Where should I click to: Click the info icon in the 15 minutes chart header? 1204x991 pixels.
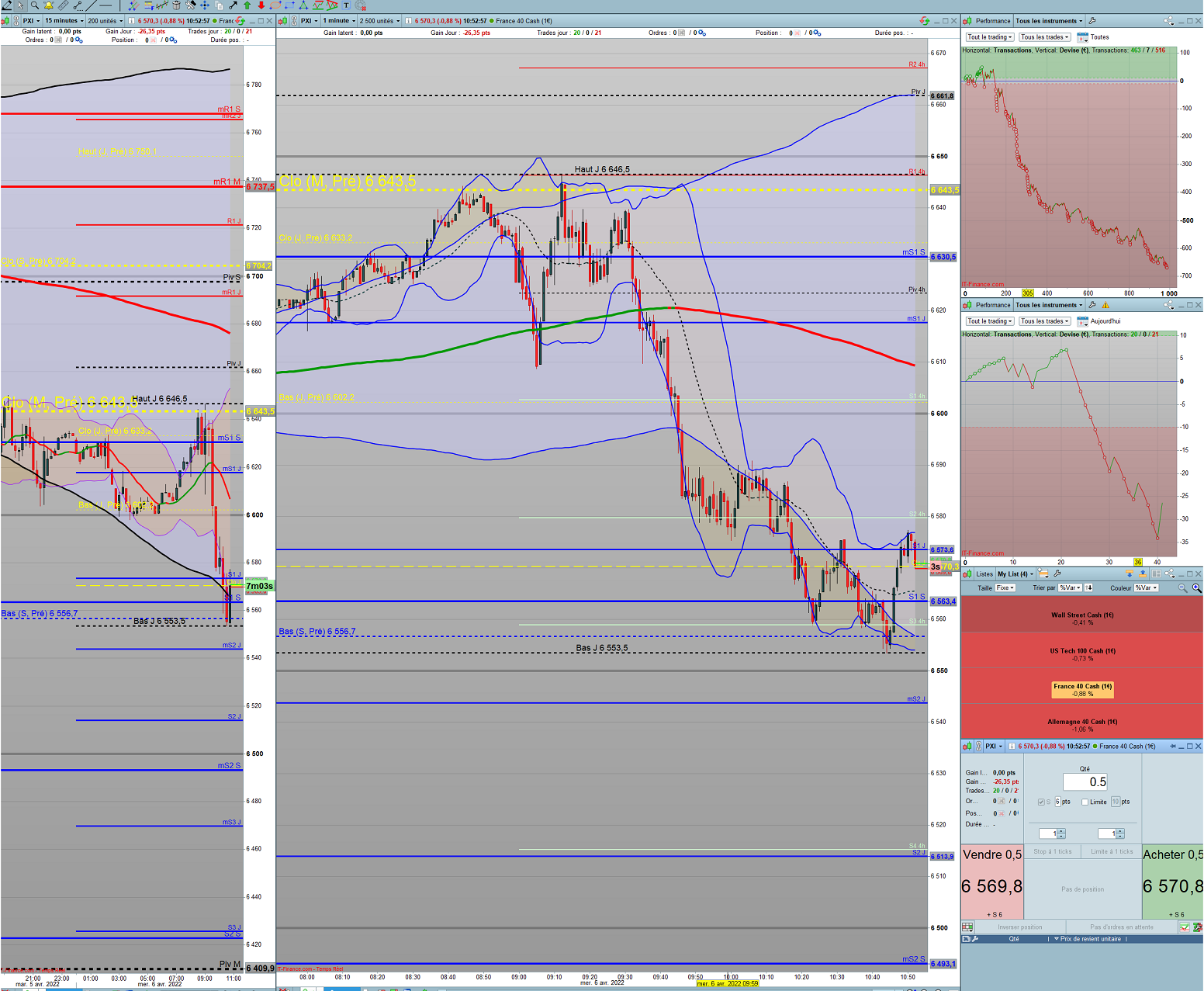point(131,21)
